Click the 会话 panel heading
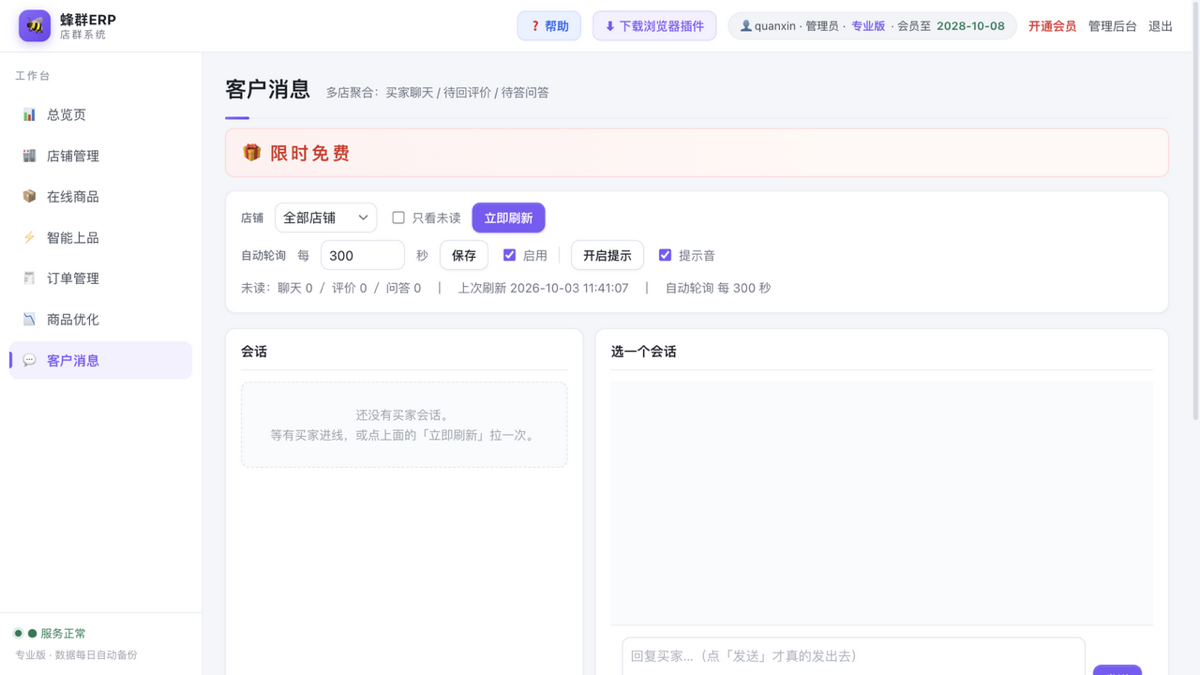The width and height of the screenshot is (1200, 675). [254, 352]
